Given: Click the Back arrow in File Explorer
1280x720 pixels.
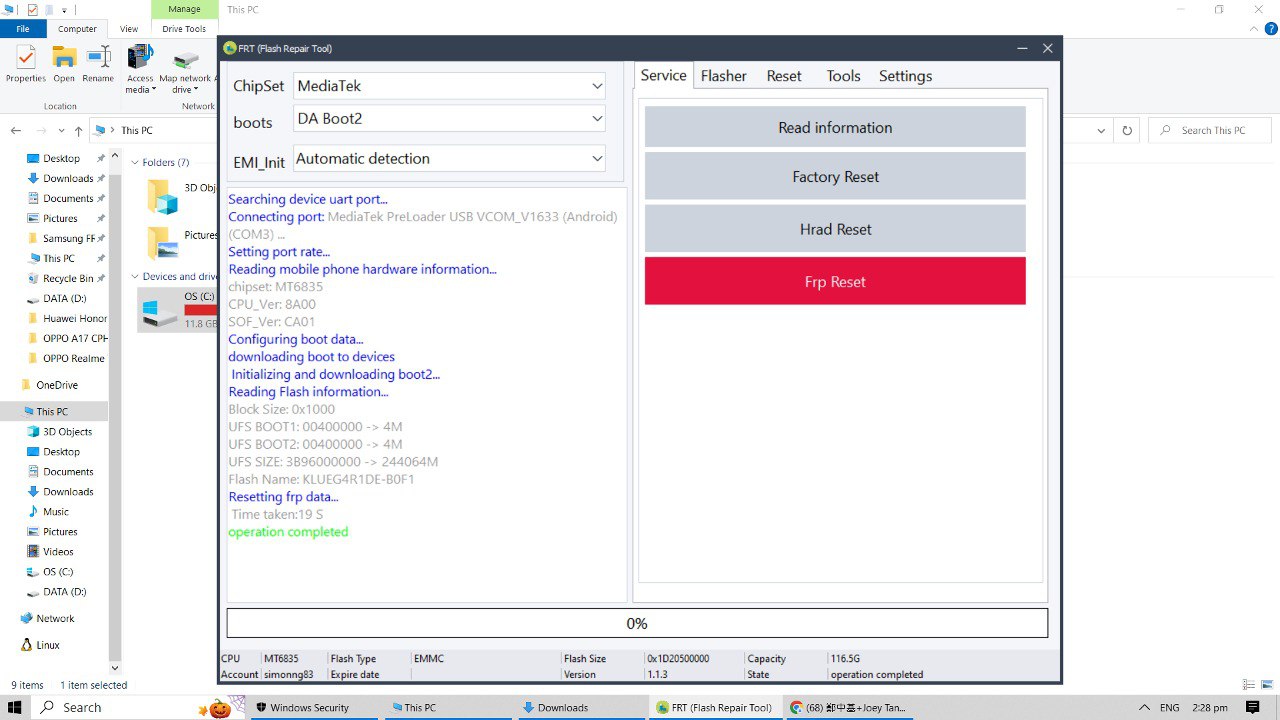Looking at the screenshot, I should (16, 131).
